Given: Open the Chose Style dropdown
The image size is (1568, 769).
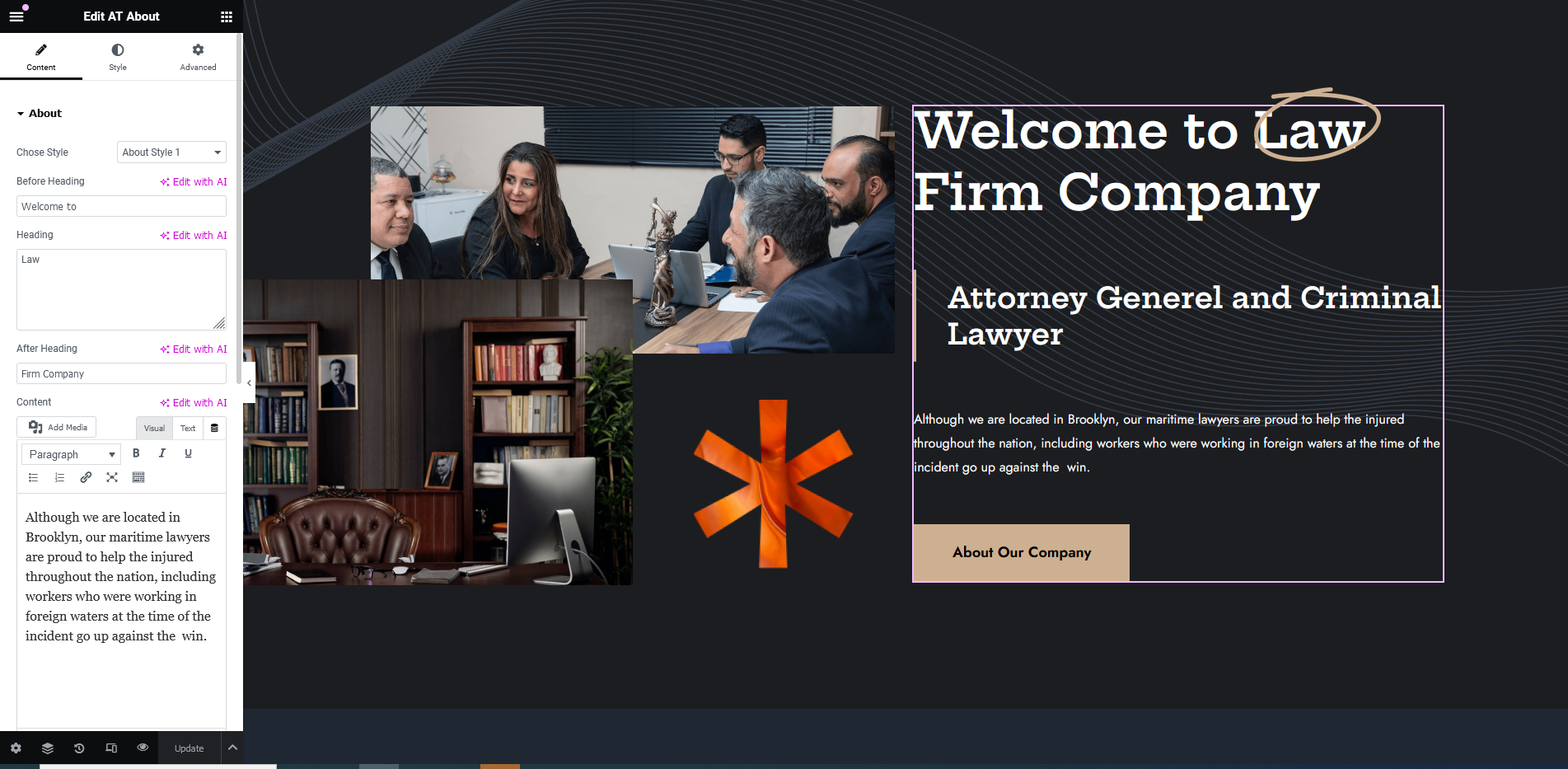Looking at the screenshot, I should 171,152.
